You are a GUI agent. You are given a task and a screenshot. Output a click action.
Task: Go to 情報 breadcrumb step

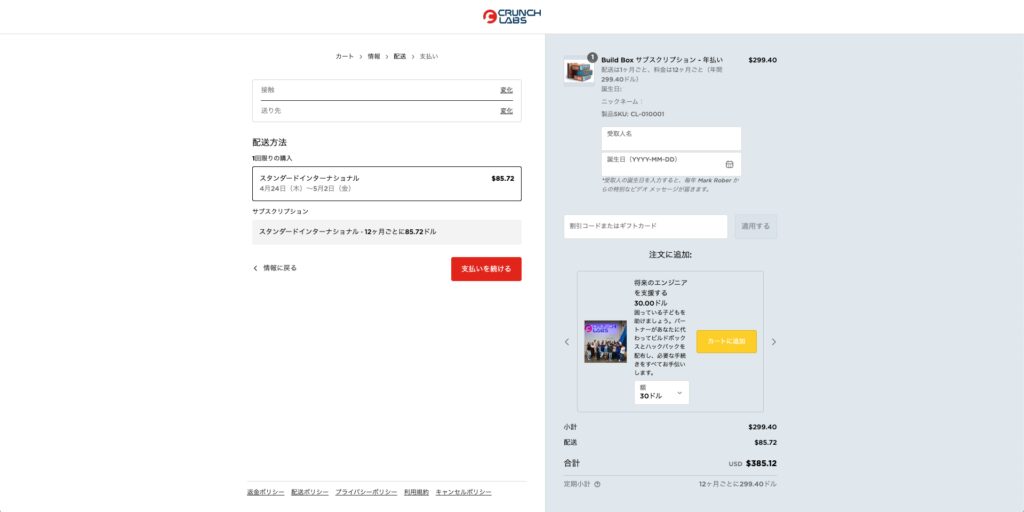[x=374, y=57]
